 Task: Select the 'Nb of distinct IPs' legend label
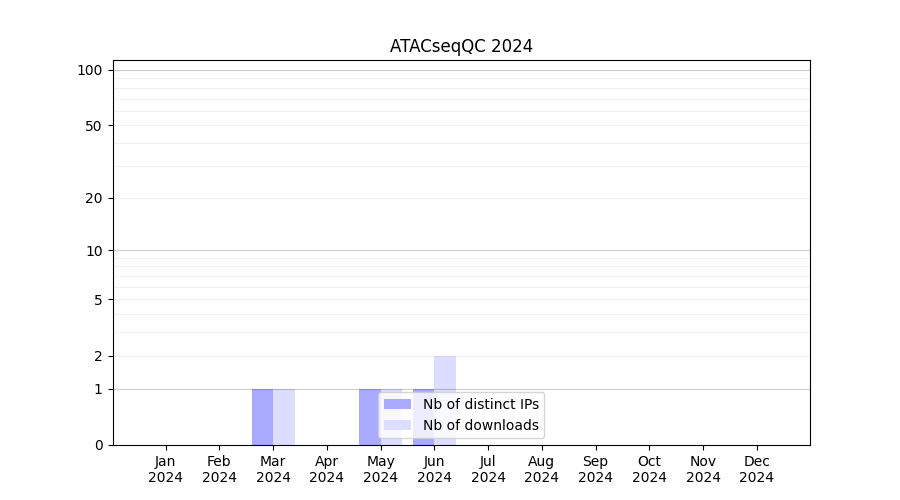pyautogui.click(x=480, y=404)
